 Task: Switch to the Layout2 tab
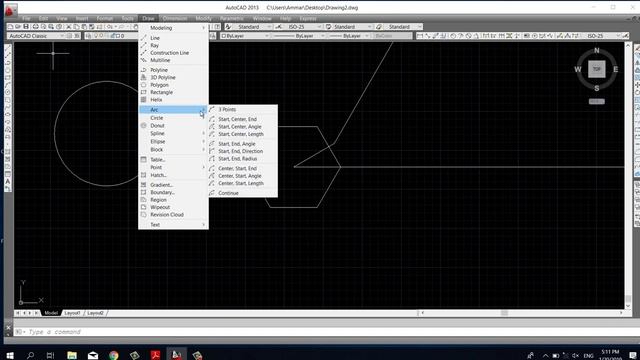(x=96, y=313)
